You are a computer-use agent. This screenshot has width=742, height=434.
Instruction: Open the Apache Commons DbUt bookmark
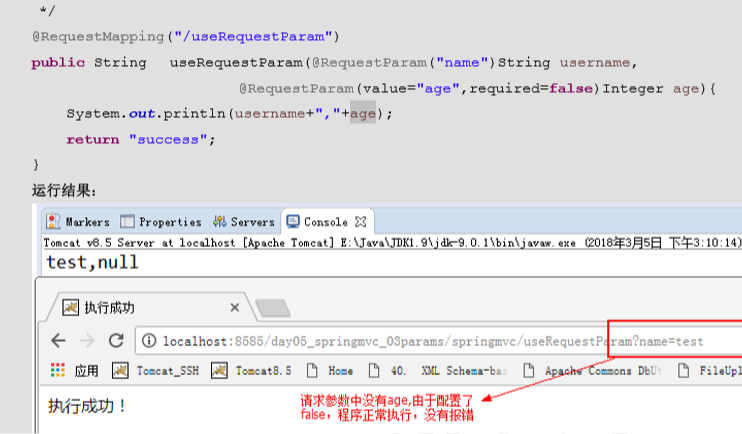(x=592, y=371)
